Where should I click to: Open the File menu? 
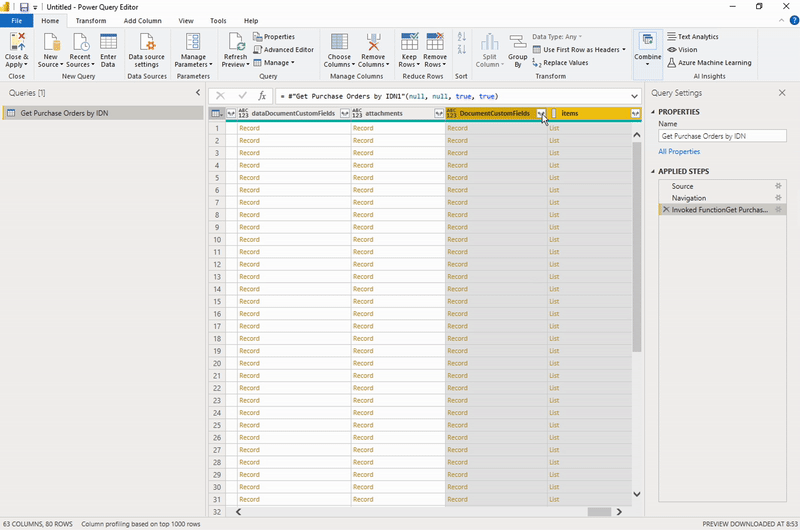pos(16,21)
